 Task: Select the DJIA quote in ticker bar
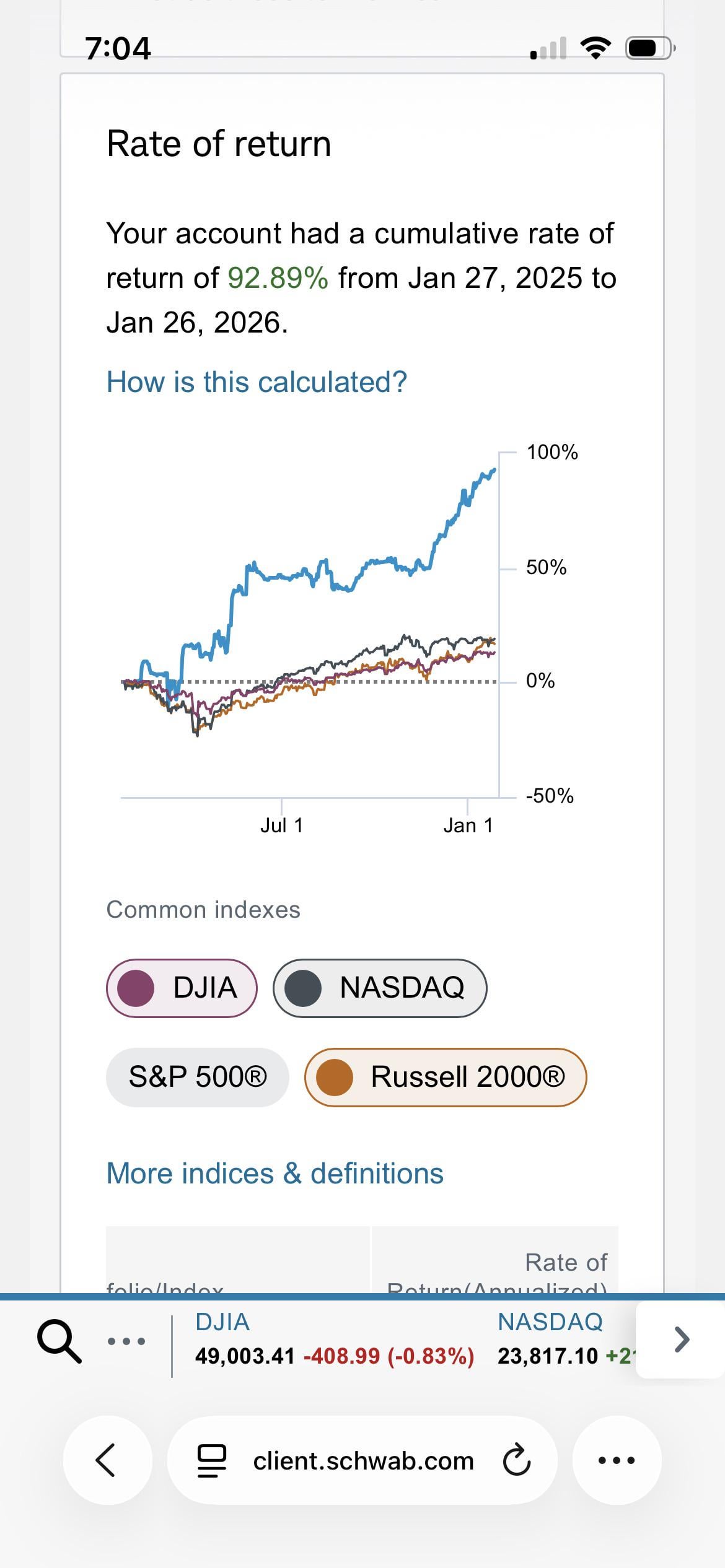335,1341
